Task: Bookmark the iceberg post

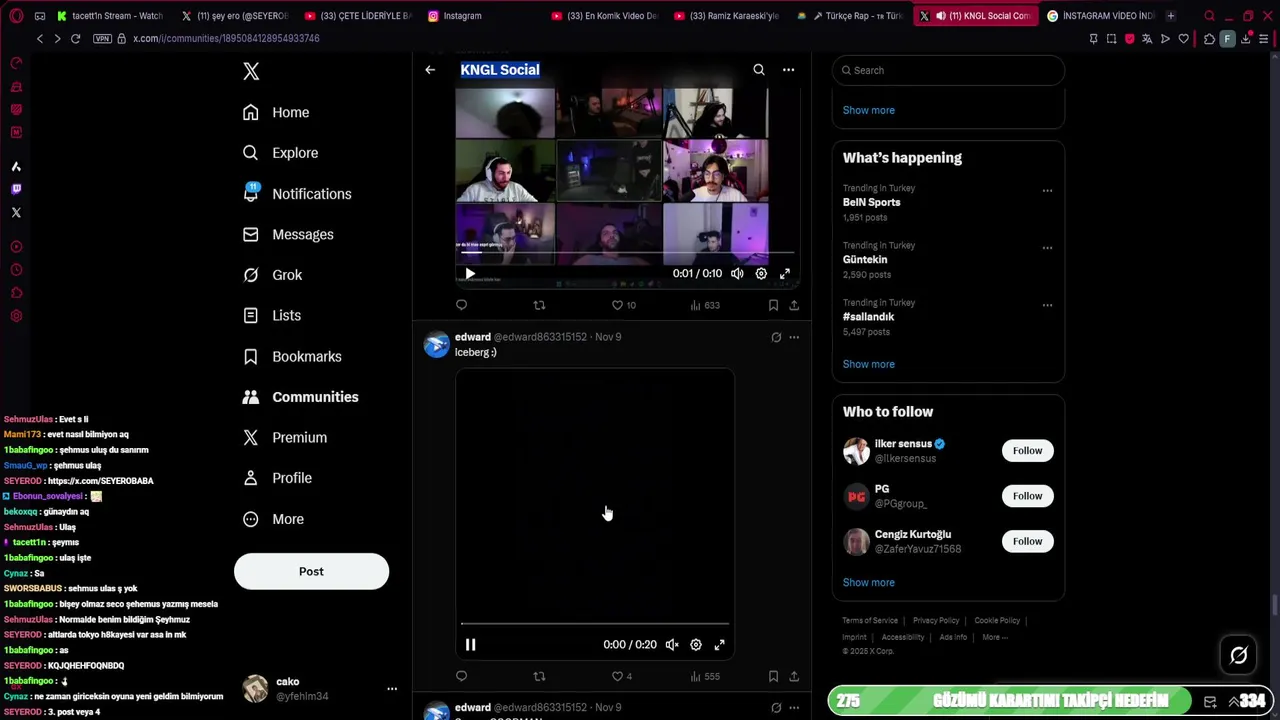Action: pyautogui.click(x=773, y=677)
